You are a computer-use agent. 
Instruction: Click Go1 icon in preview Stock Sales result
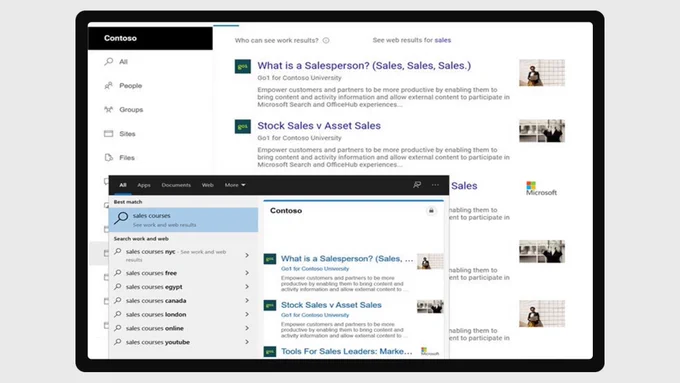(x=270, y=305)
